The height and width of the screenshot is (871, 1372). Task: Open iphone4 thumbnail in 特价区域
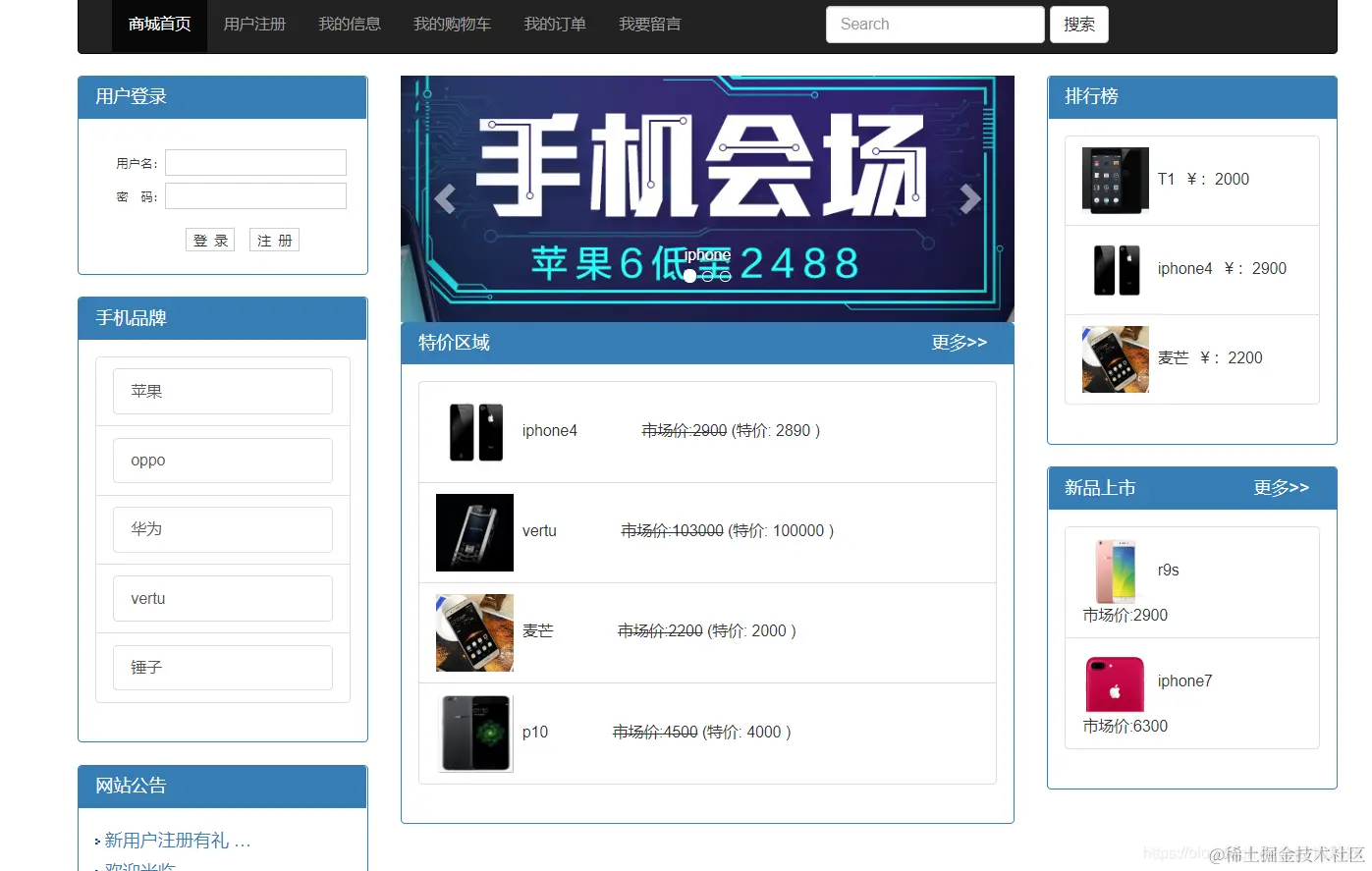[475, 432]
